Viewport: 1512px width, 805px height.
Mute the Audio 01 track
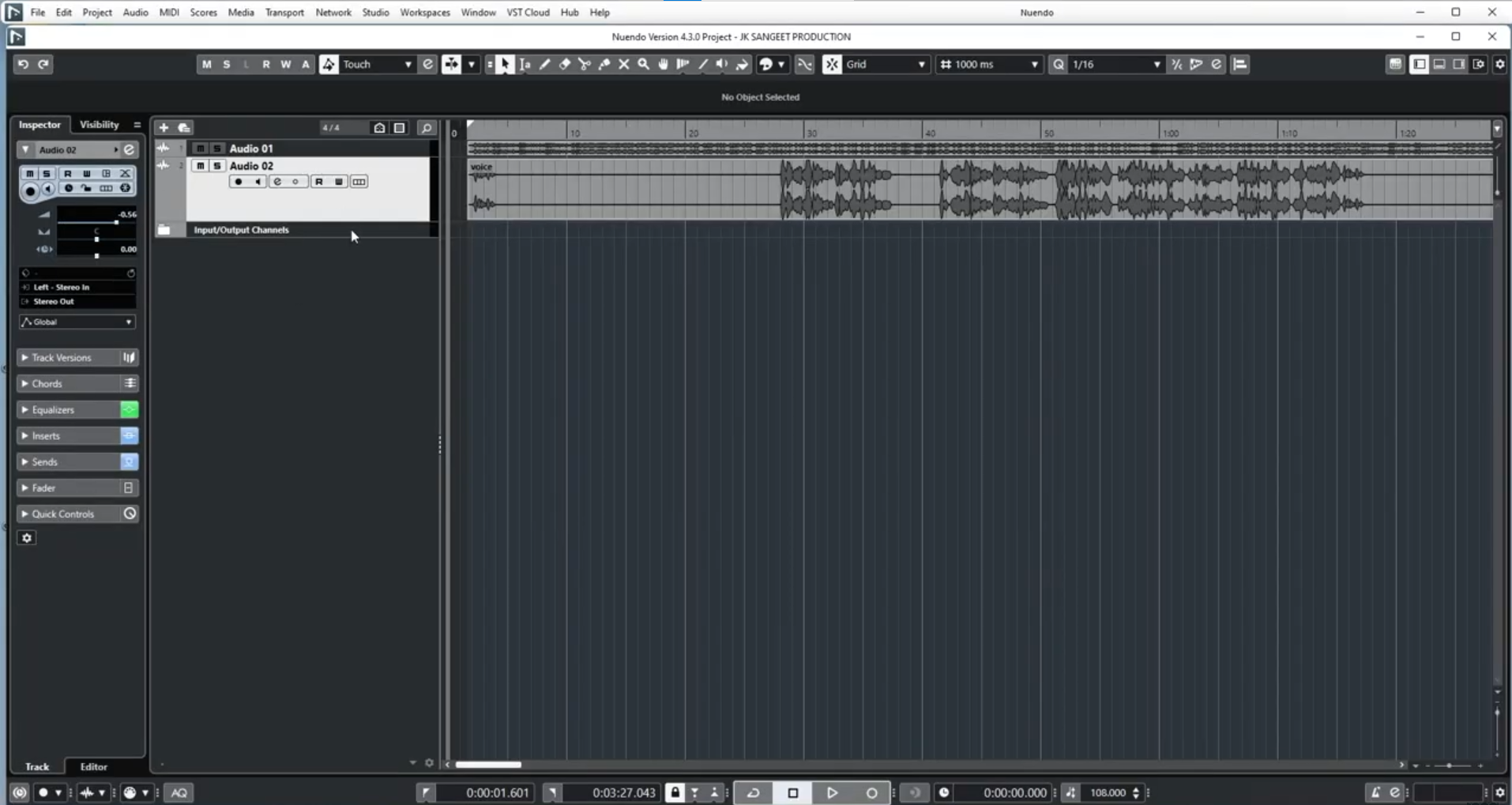(201, 149)
